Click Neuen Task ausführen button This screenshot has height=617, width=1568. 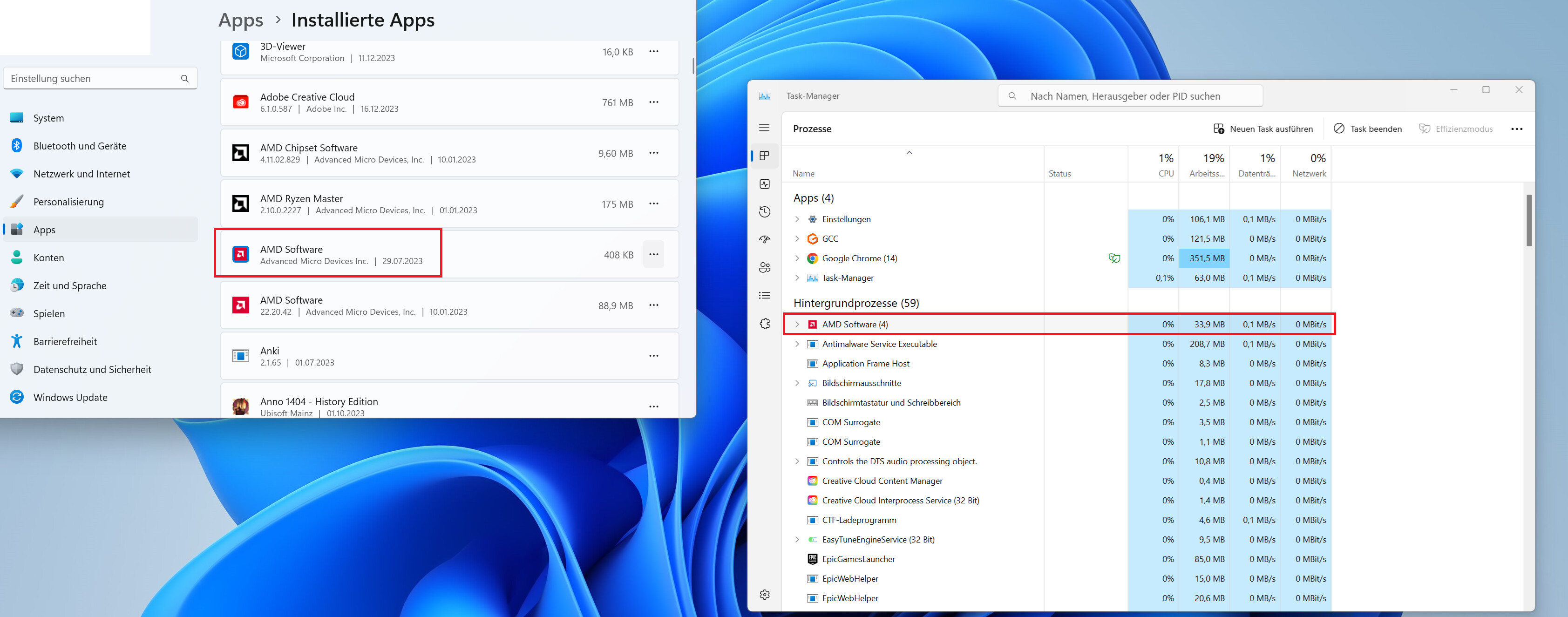[1263, 129]
